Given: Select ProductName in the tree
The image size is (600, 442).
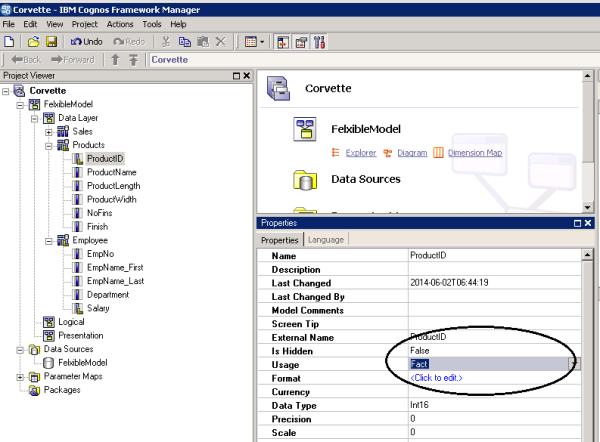Looking at the screenshot, I should tap(111, 172).
